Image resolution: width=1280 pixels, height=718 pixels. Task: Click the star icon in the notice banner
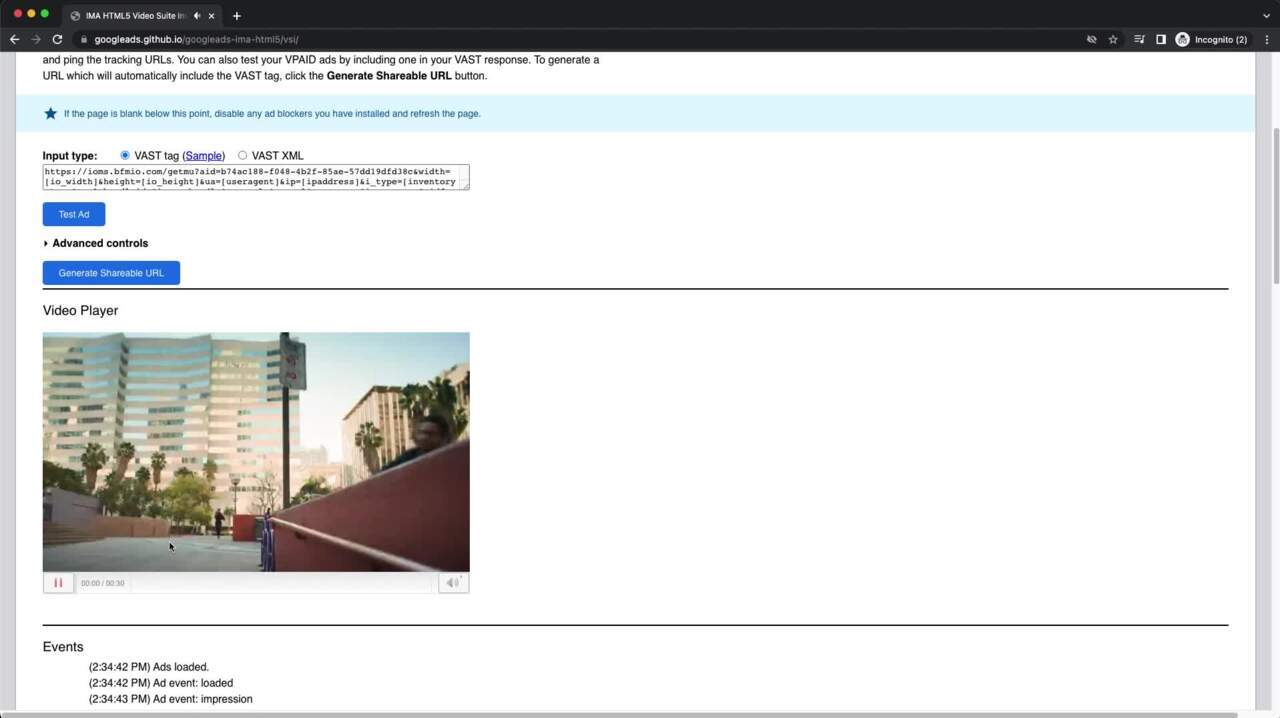(50, 113)
